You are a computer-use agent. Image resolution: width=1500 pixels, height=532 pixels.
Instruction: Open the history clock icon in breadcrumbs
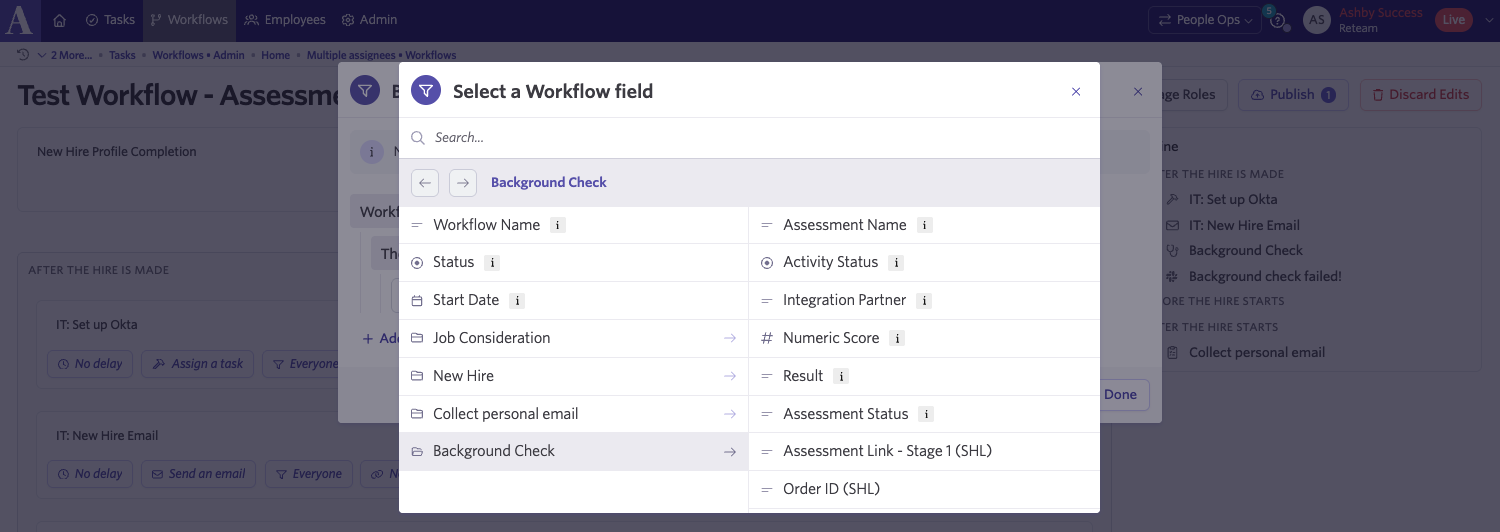coord(23,55)
